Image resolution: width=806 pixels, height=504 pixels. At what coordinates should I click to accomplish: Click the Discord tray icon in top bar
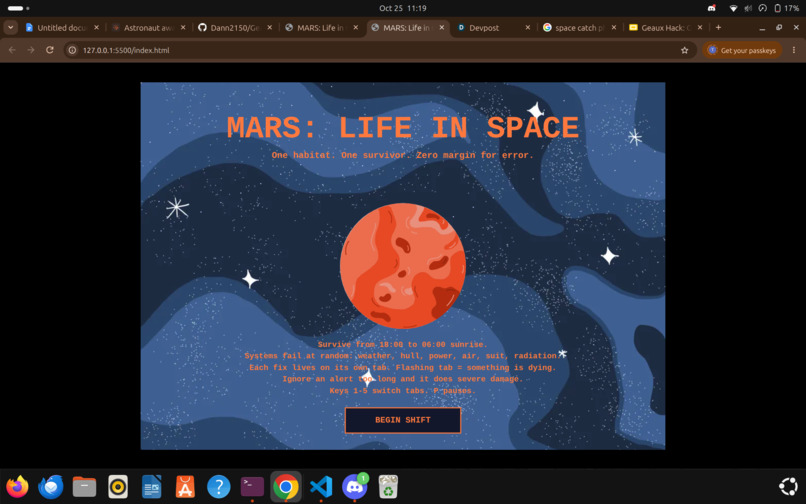tap(711, 8)
